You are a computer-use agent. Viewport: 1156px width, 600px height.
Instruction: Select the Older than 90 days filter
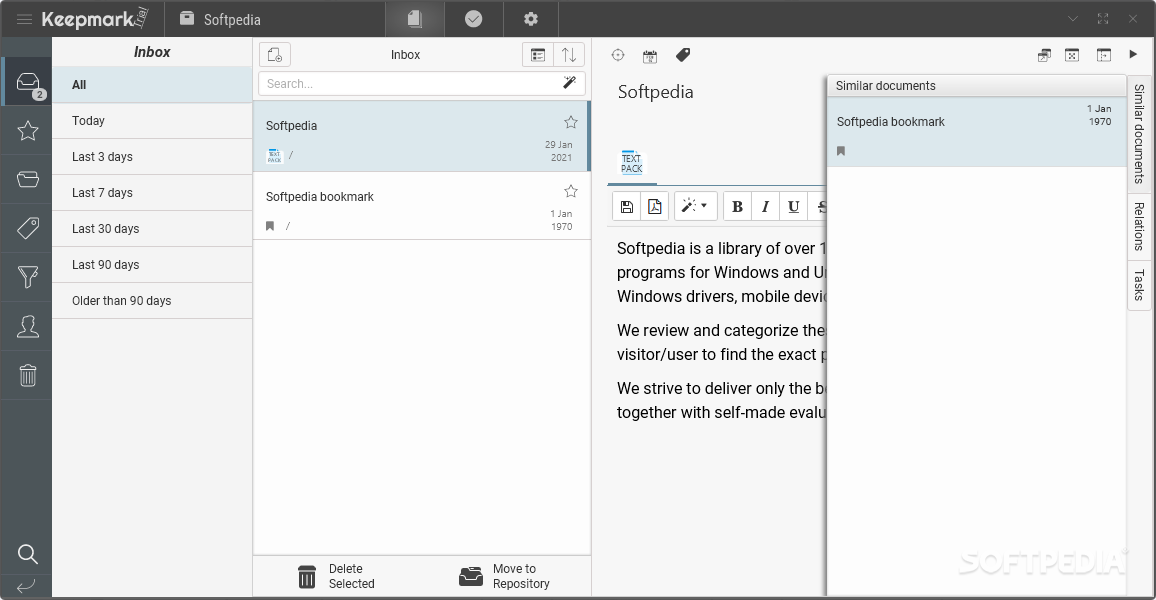tap(152, 301)
